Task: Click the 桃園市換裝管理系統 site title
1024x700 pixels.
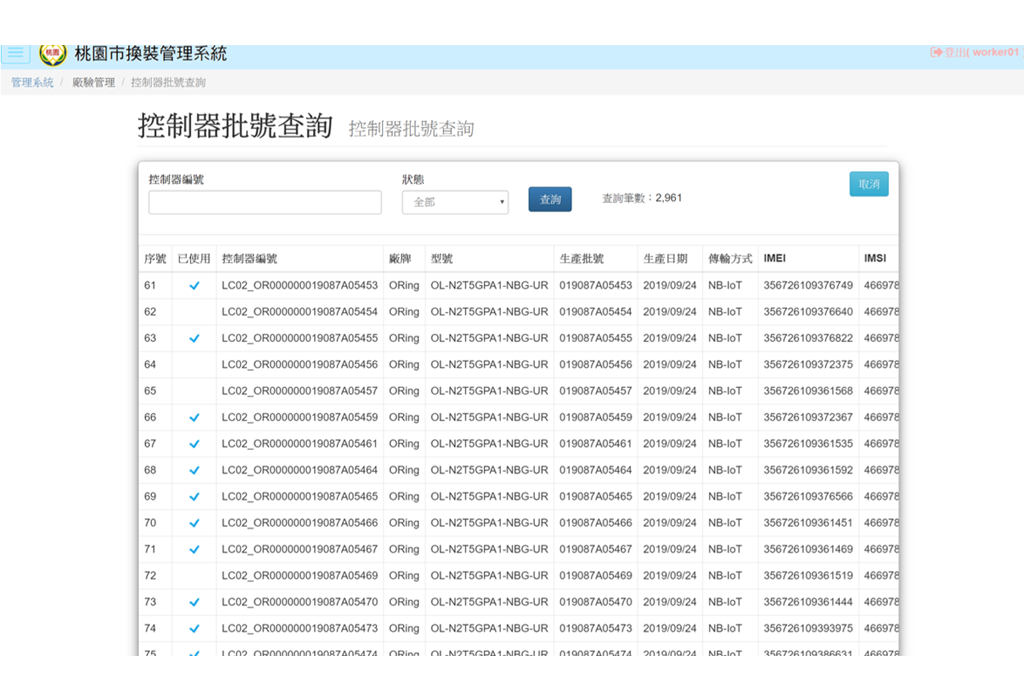Action: [151, 54]
